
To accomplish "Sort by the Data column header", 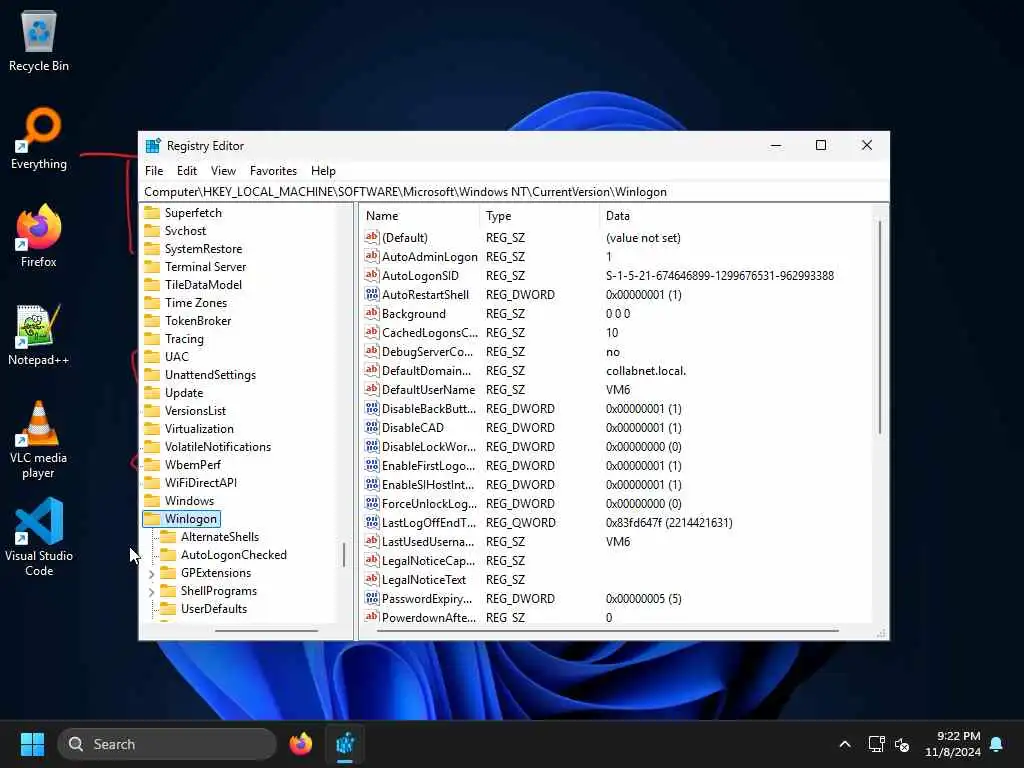I will pos(735,216).
